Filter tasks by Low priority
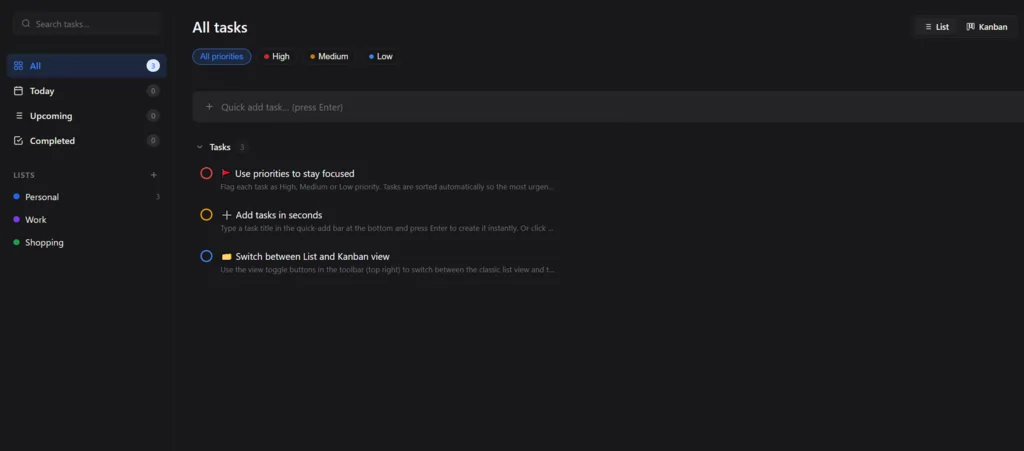This screenshot has width=1024, height=451. [x=381, y=57]
